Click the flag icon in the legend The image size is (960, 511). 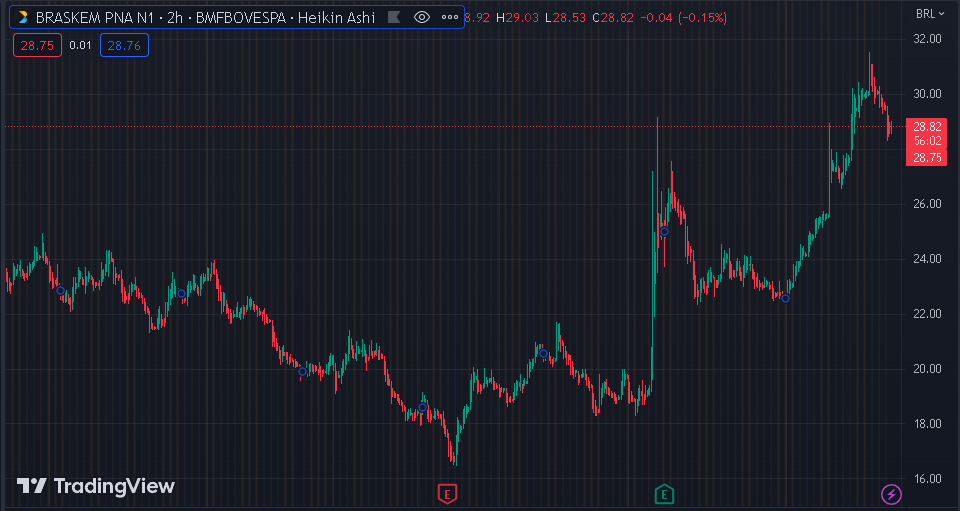coord(394,18)
